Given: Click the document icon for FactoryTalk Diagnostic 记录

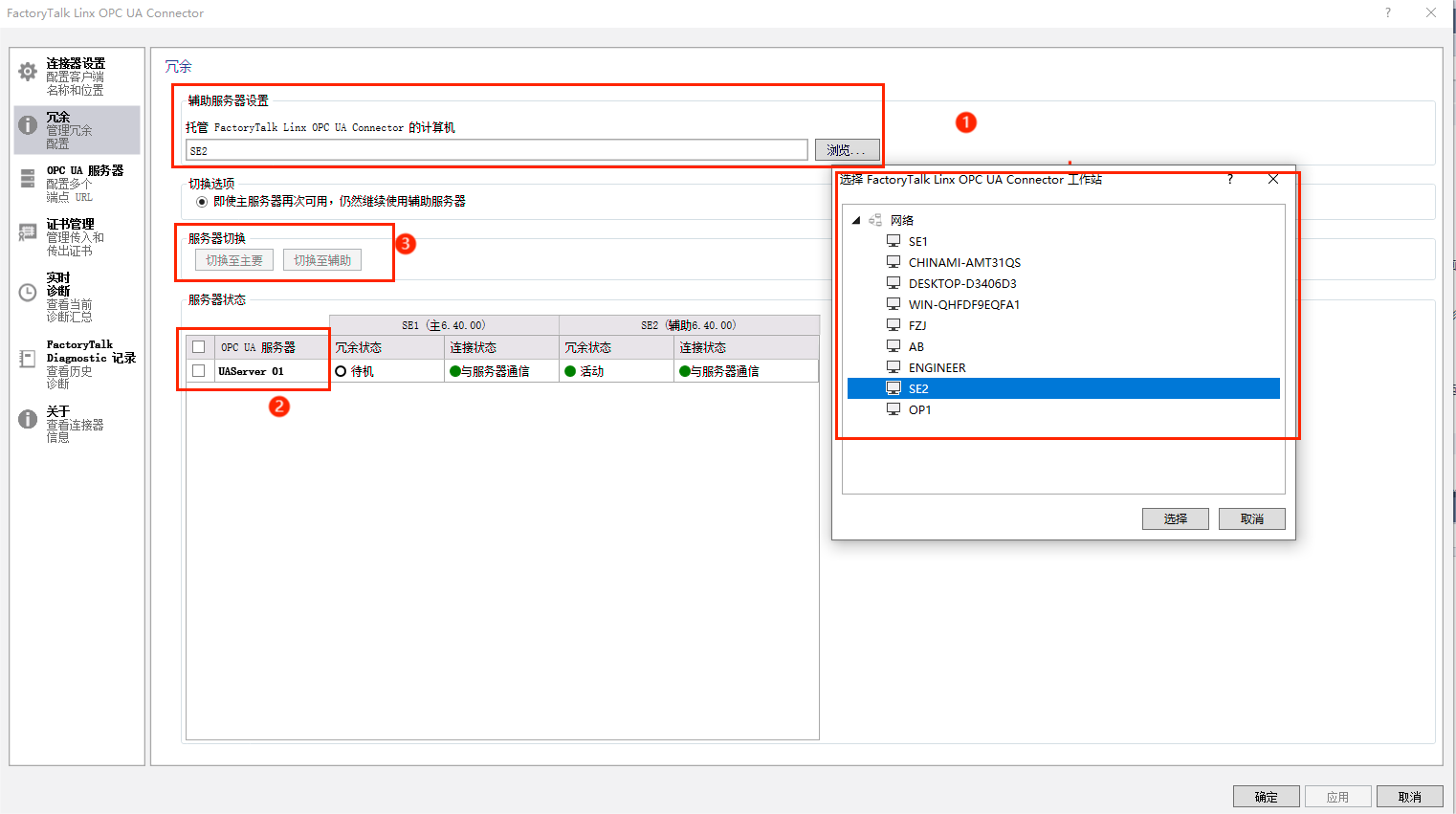Looking at the screenshot, I should [x=28, y=359].
